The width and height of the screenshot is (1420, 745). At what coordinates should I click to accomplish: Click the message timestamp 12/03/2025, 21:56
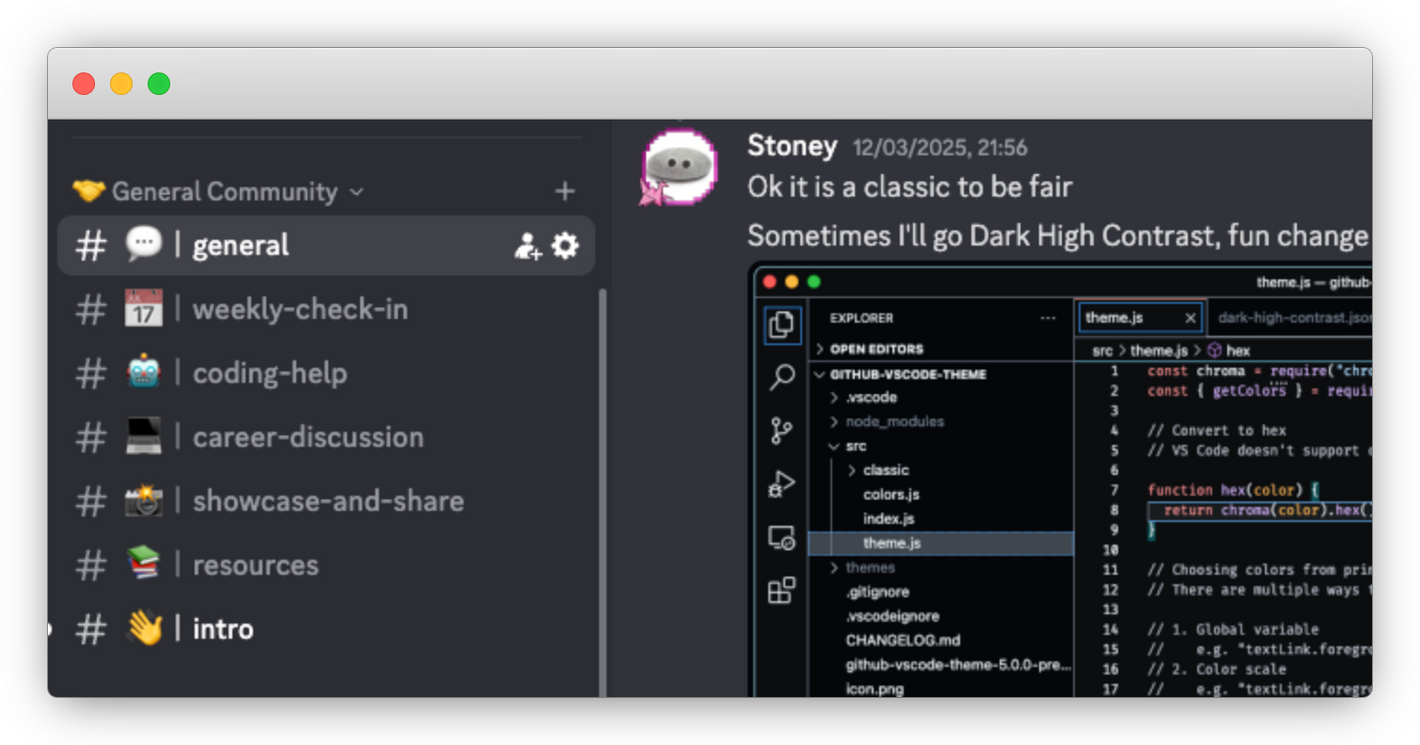tap(939, 148)
